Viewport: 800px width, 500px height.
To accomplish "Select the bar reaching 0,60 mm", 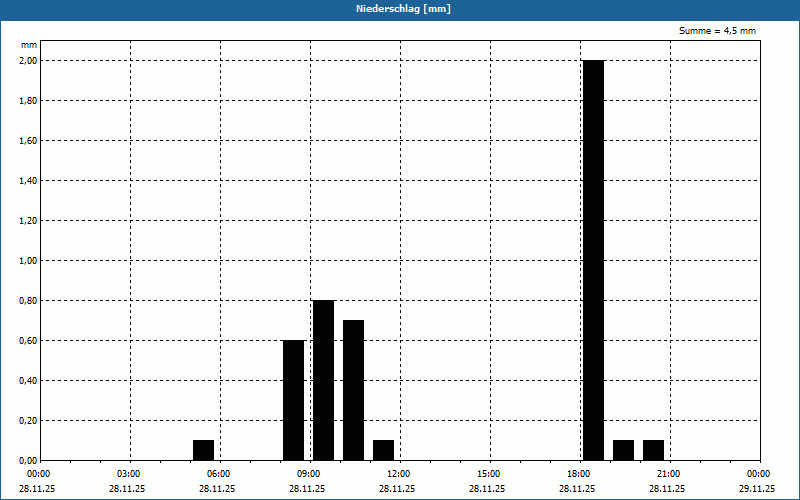I will [293, 401].
